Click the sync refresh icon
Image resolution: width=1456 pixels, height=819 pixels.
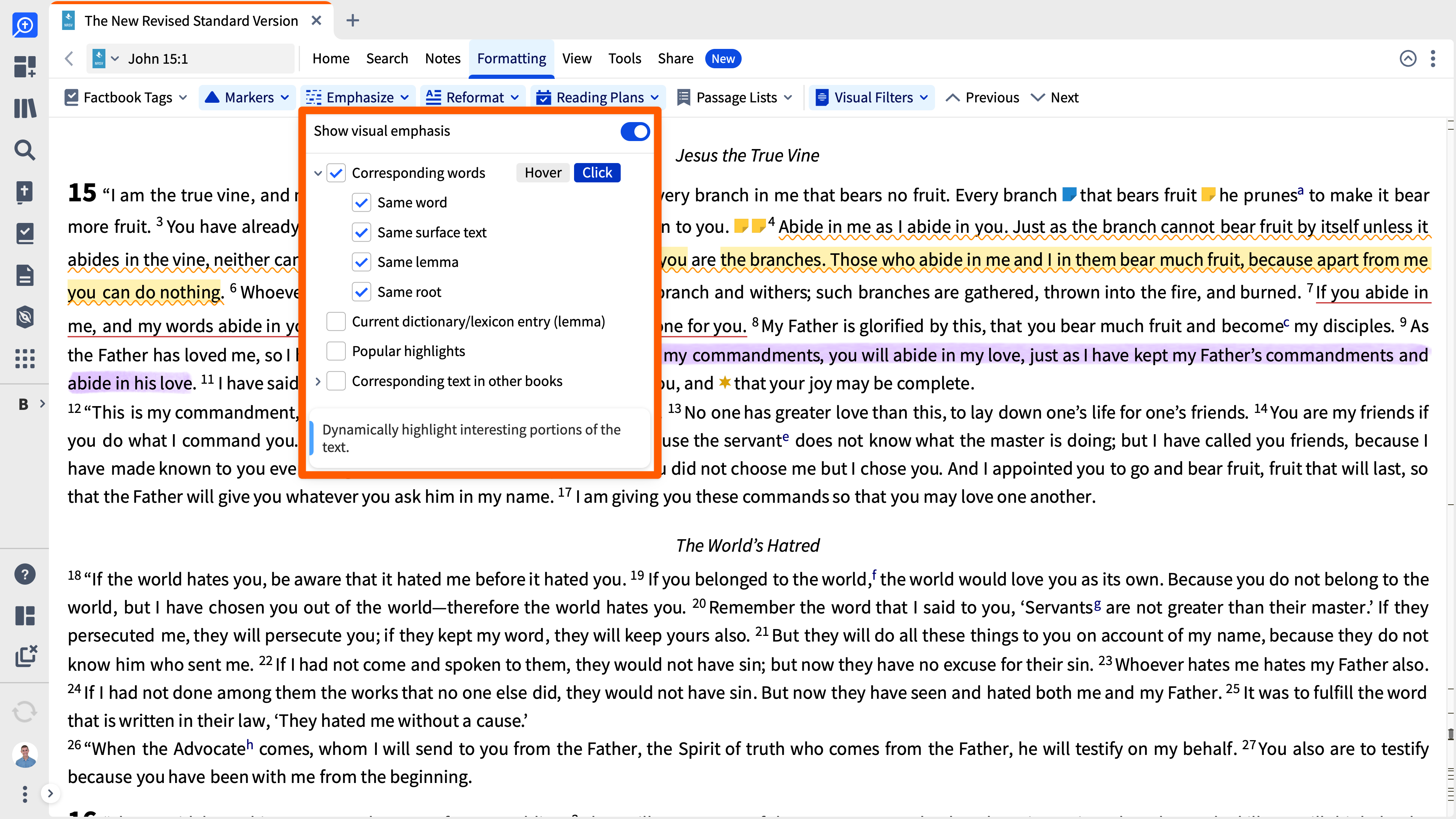coord(24,712)
